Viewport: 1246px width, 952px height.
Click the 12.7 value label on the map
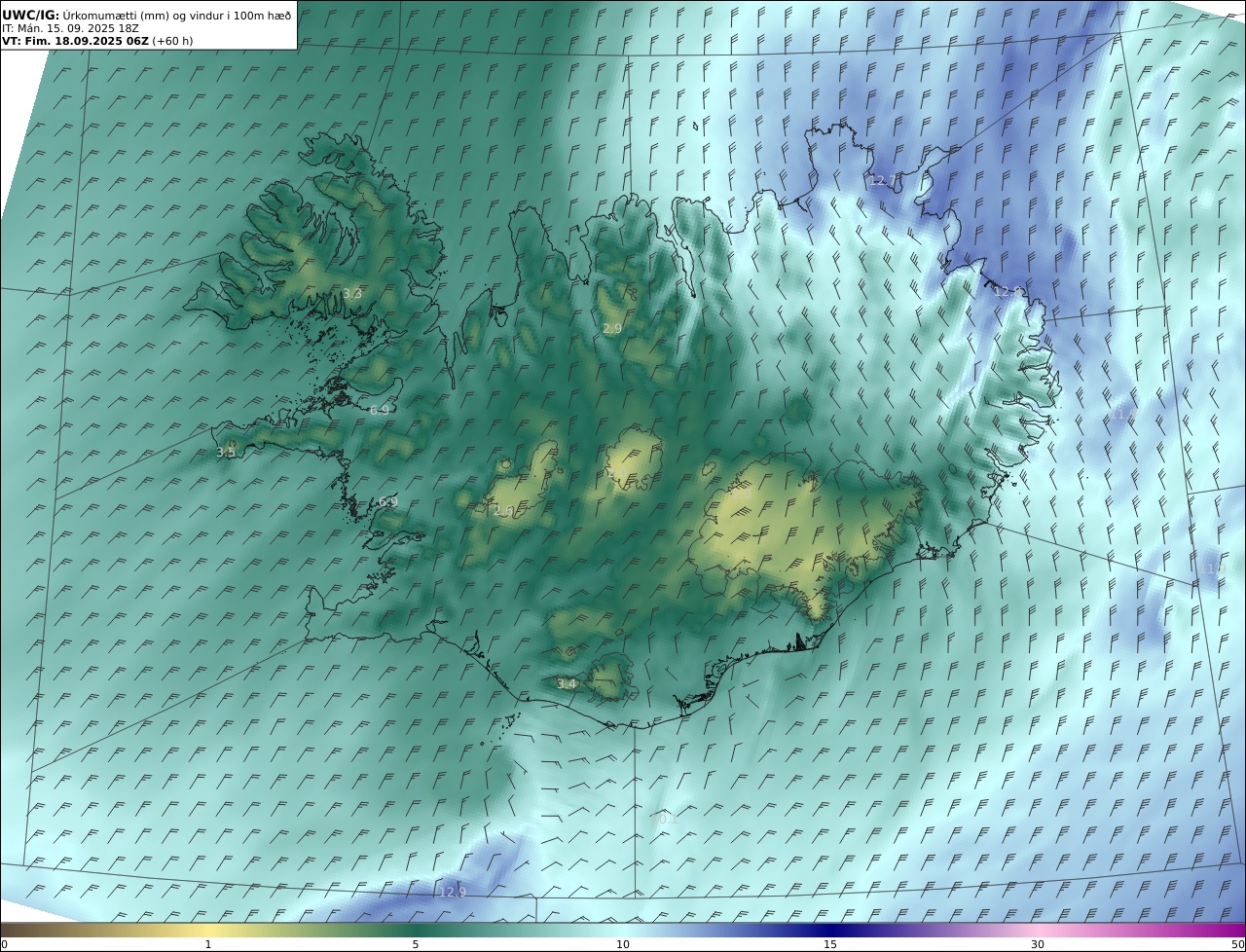(883, 180)
